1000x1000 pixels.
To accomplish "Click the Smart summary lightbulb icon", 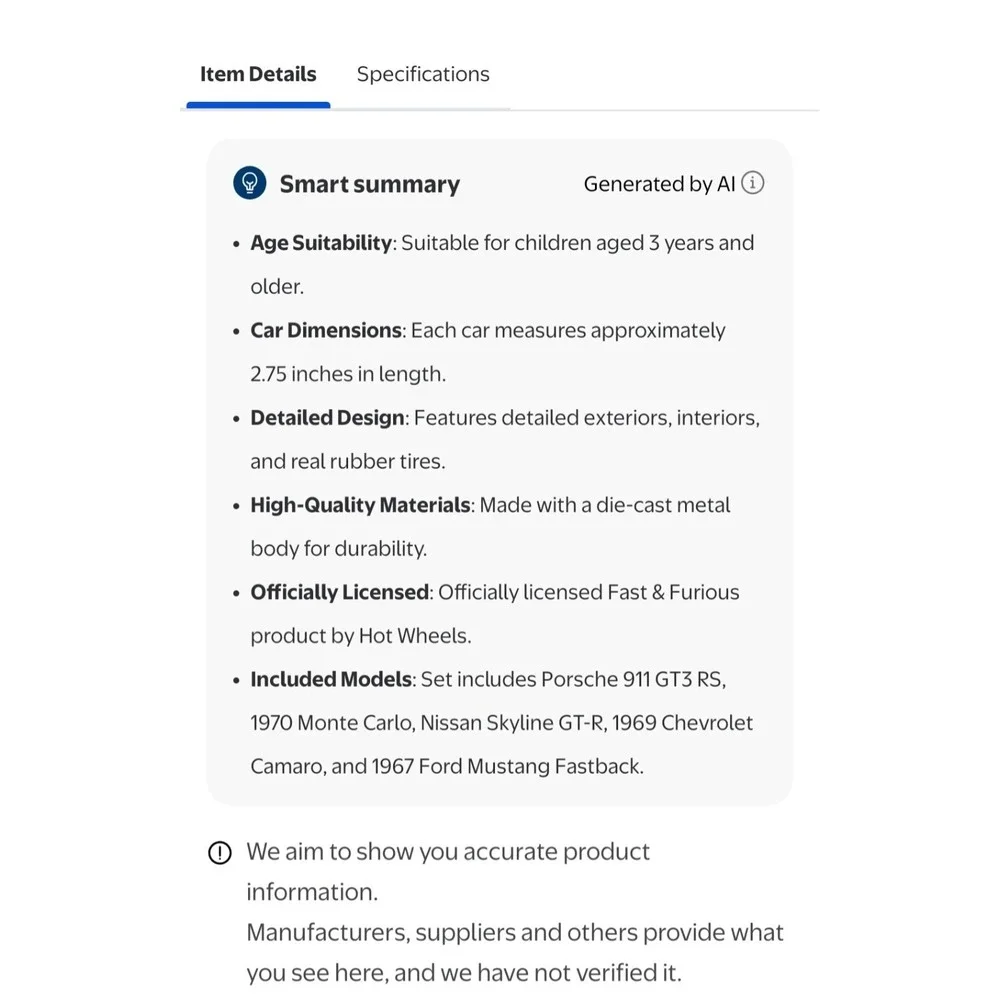I will point(249,183).
